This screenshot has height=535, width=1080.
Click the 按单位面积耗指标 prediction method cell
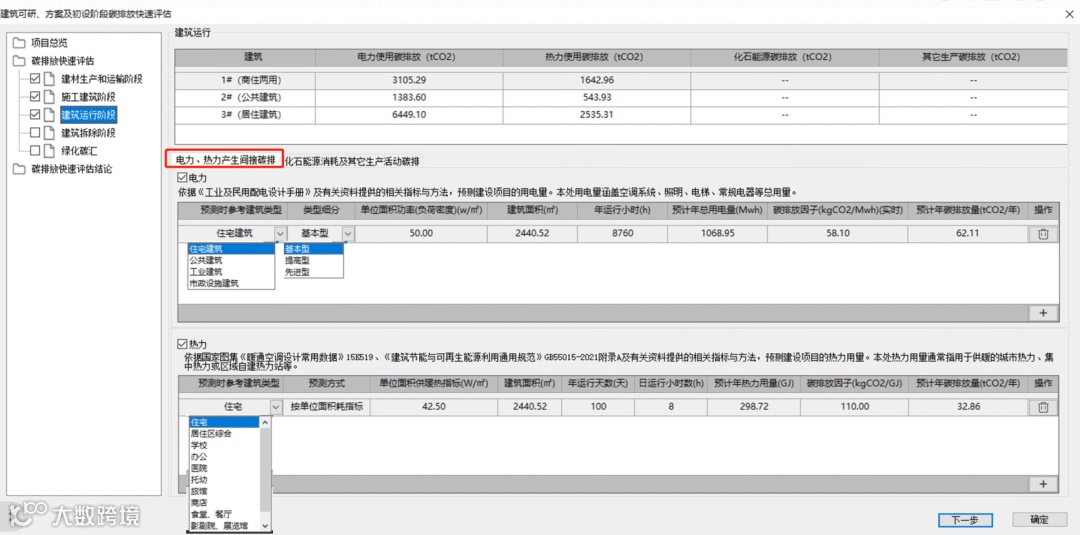(x=326, y=408)
